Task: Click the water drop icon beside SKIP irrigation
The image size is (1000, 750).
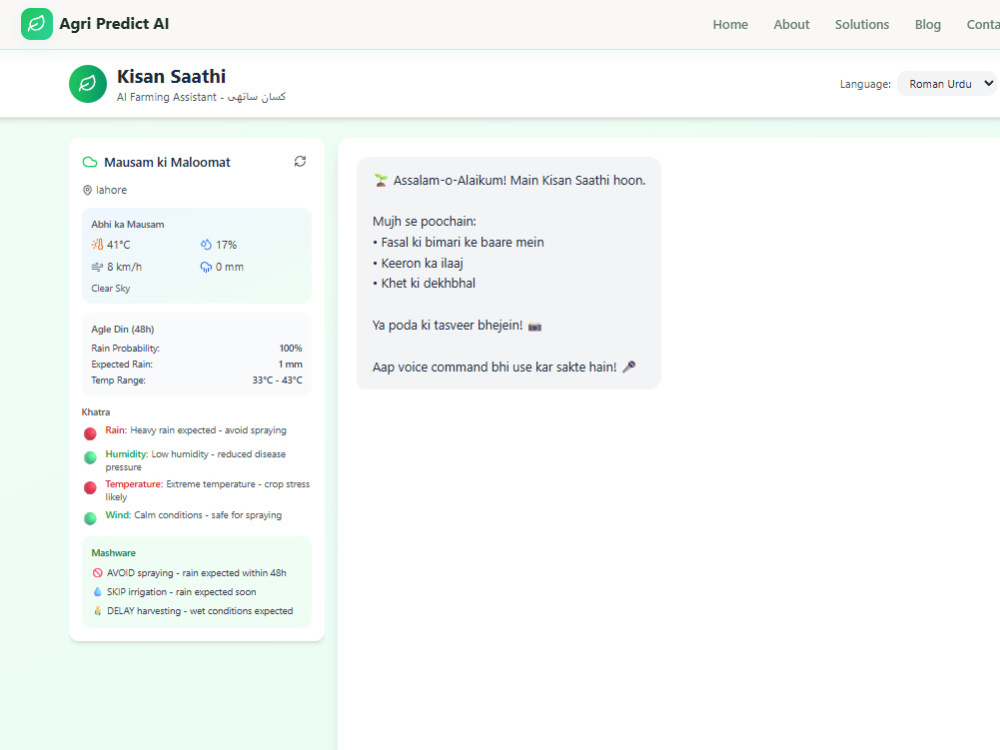Action: pyautogui.click(x=98, y=592)
